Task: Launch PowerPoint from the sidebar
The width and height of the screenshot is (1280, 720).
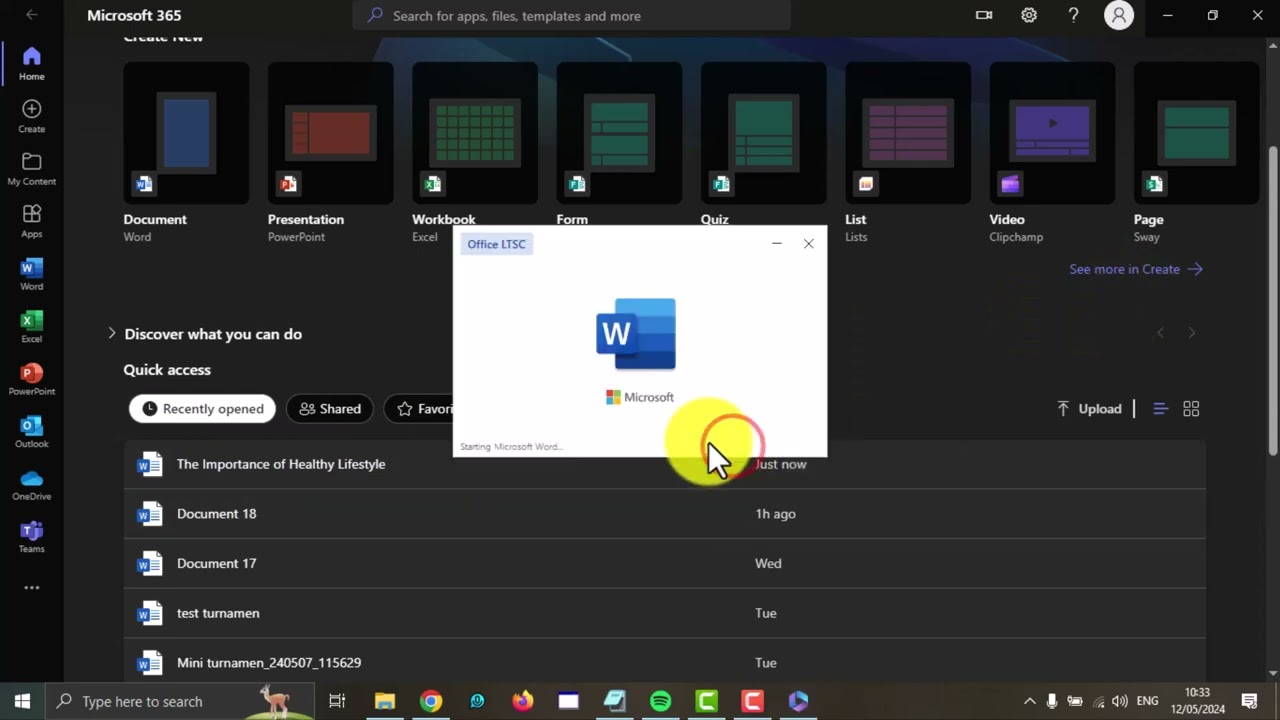Action: pos(31,379)
